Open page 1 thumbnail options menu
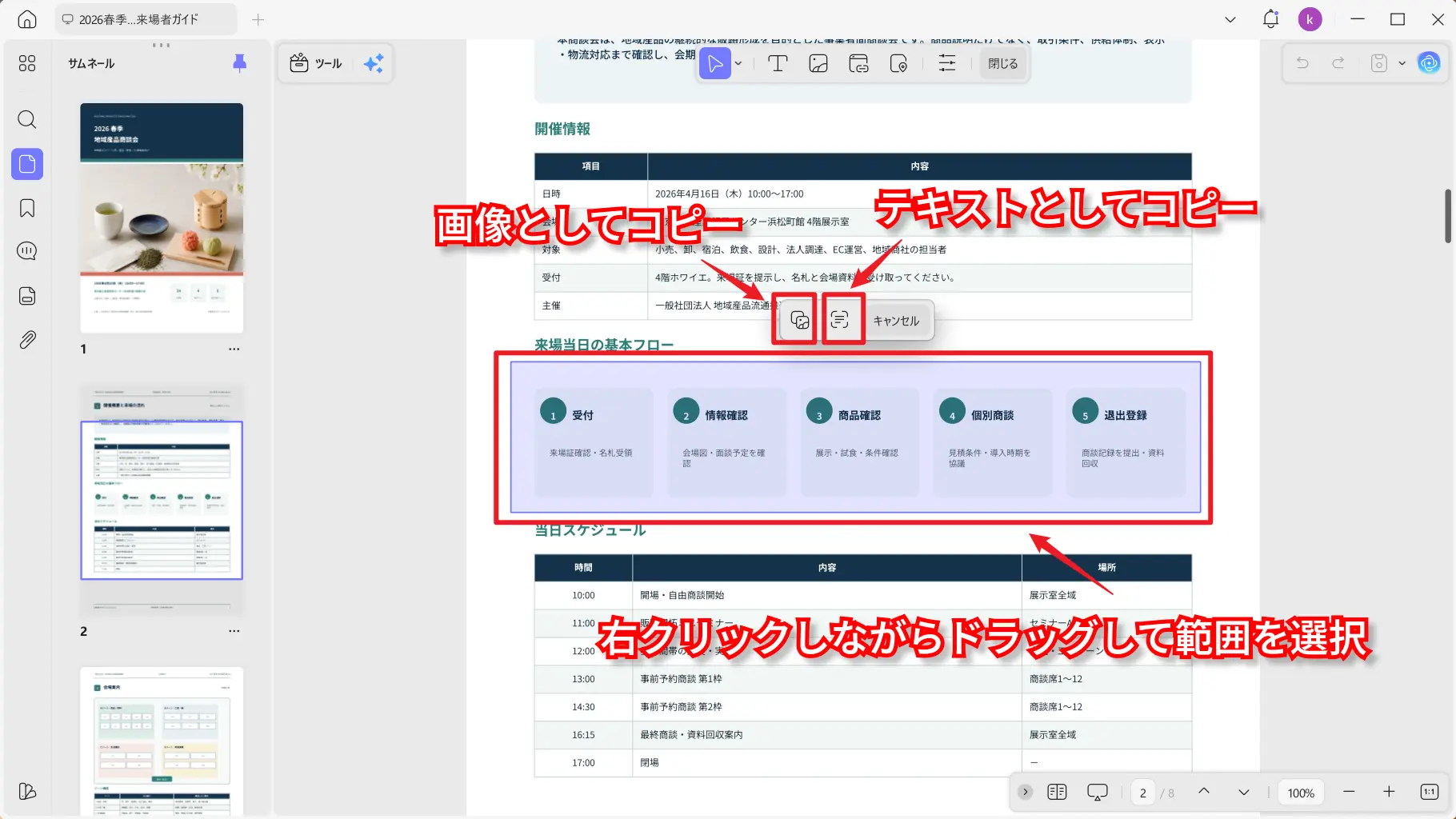1456x819 pixels. click(234, 349)
